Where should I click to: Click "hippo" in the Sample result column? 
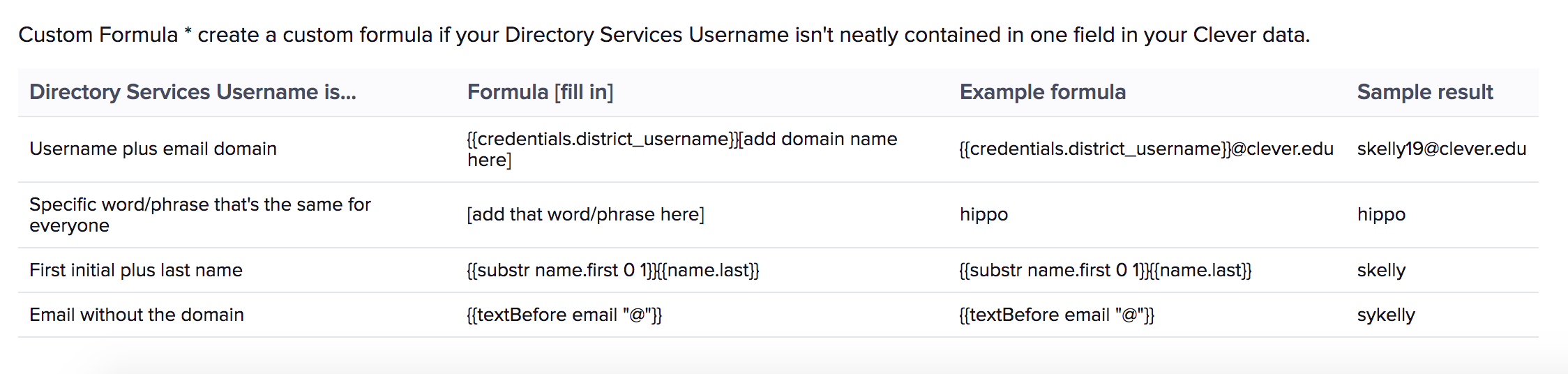coord(1381,214)
